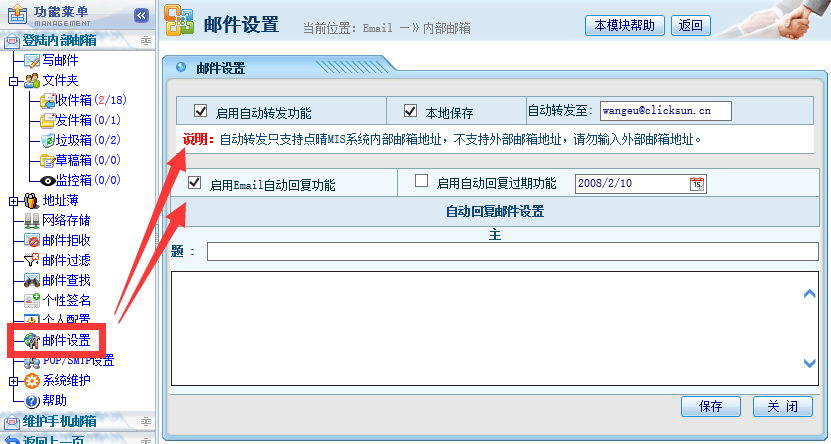Screen dimensions: 831x444
Task: Toggle 启用自动转发功能 checkbox
Action: click(x=200, y=110)
